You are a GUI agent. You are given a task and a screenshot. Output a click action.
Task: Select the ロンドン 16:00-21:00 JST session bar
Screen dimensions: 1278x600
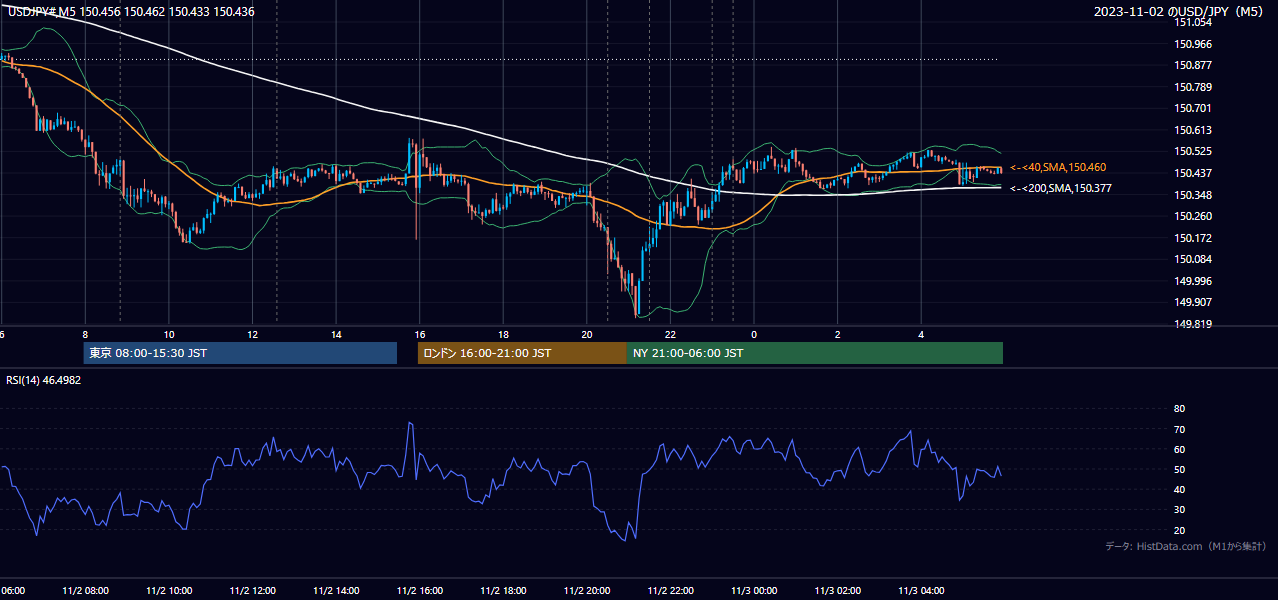pyautogui.click(x=522, y=353)
